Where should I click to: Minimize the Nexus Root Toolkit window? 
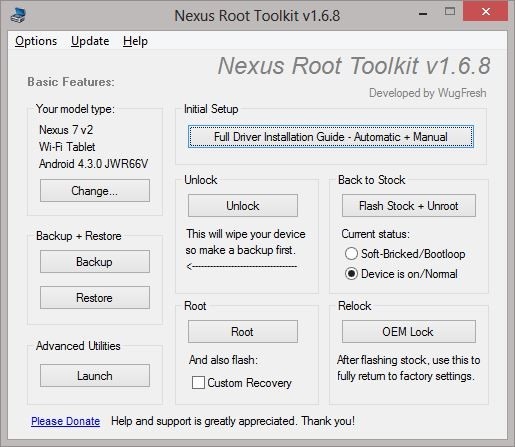(423, 14)
